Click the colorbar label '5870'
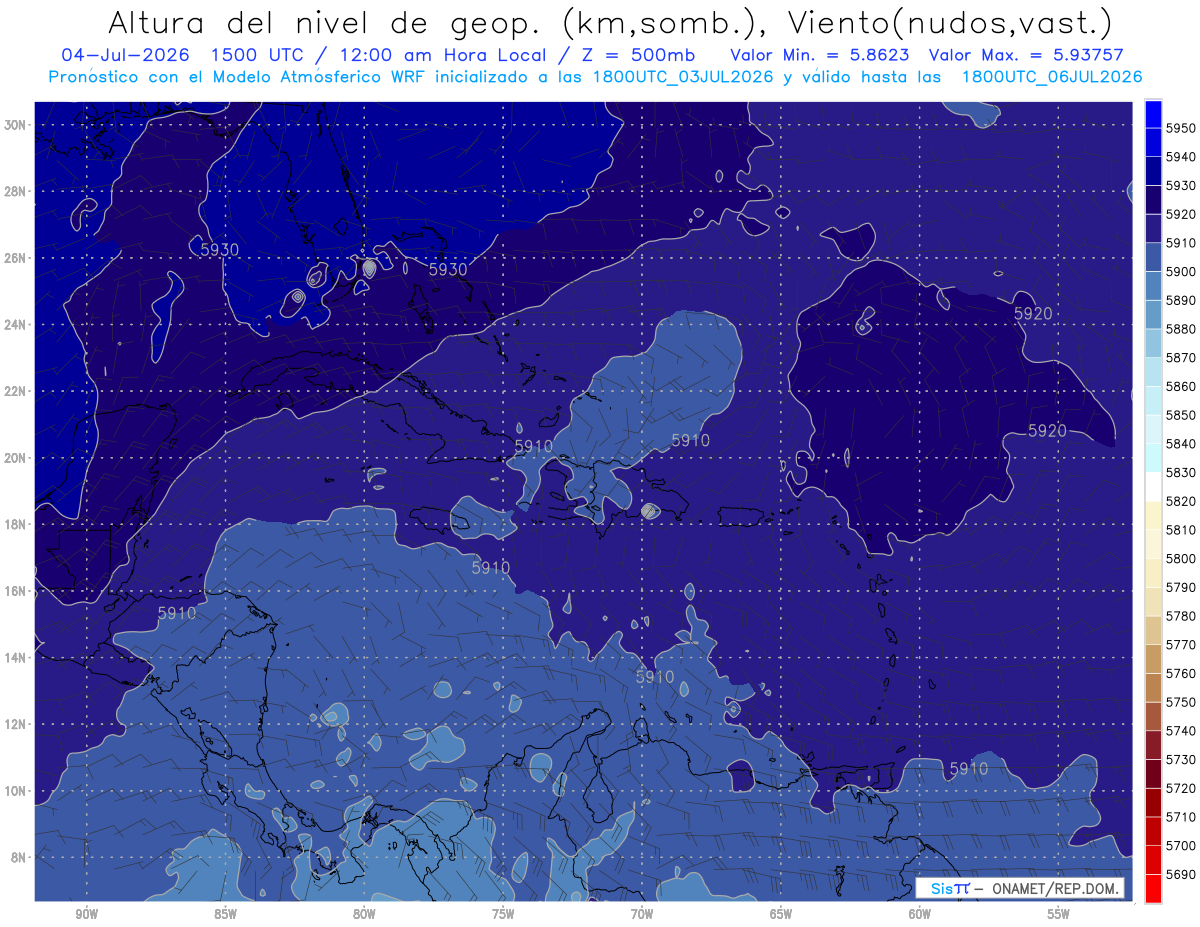This screenshot has height=927, width=1200. [1181, 358]
